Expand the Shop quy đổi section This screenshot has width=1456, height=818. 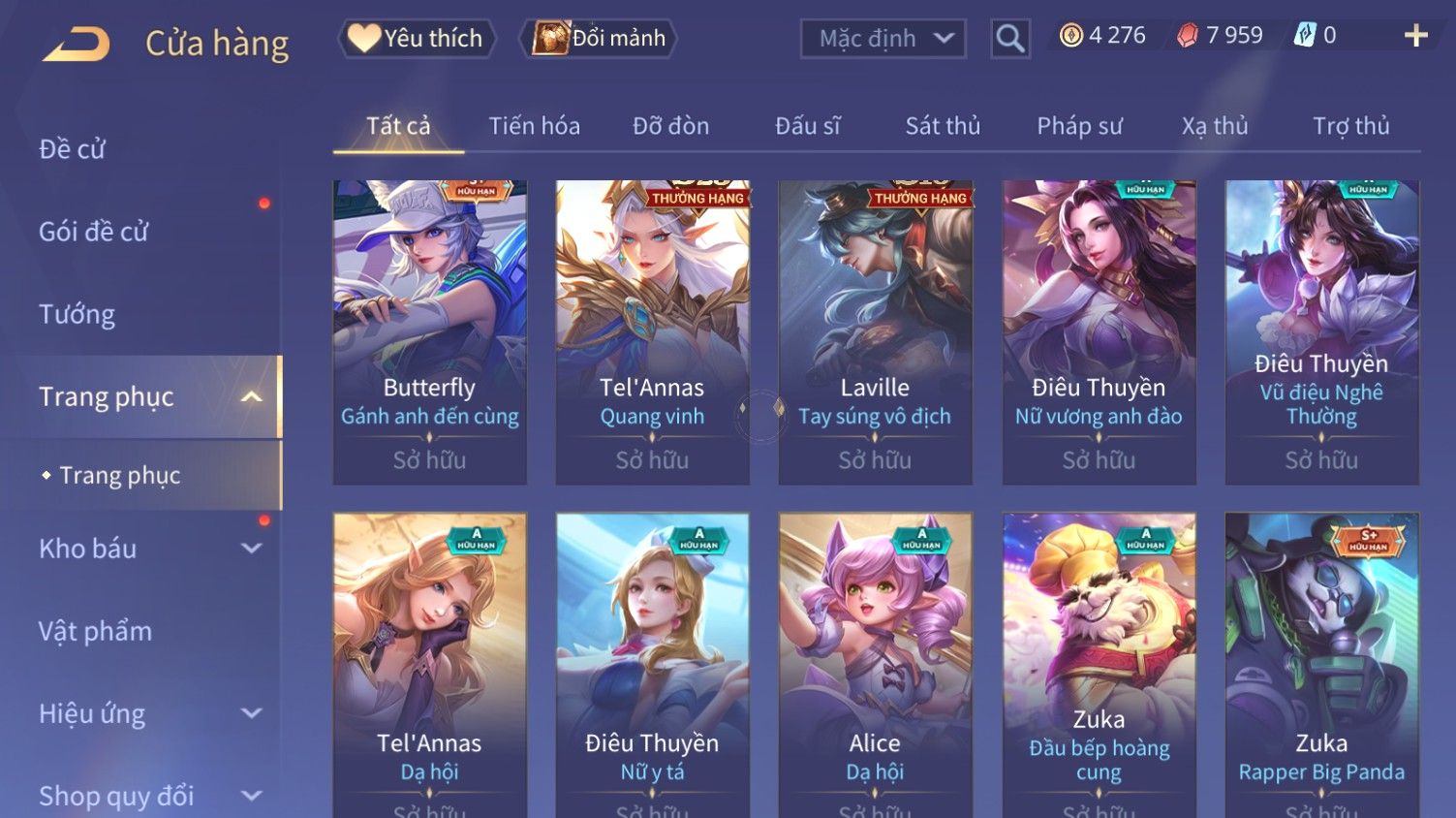tap(251, 796)
